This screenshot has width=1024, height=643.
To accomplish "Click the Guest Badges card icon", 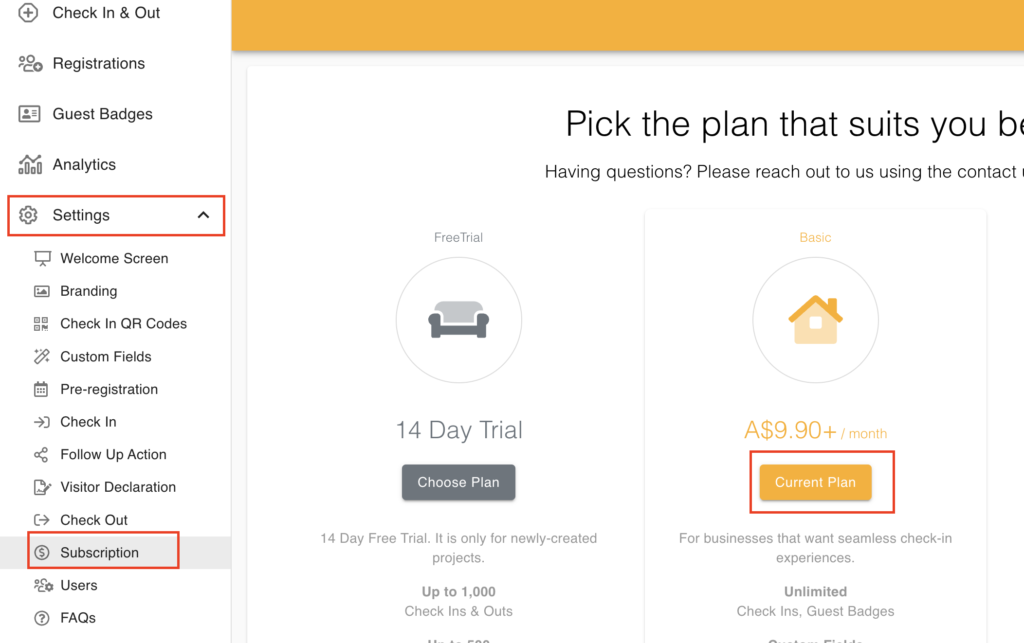I will click(x=30, y=114).
